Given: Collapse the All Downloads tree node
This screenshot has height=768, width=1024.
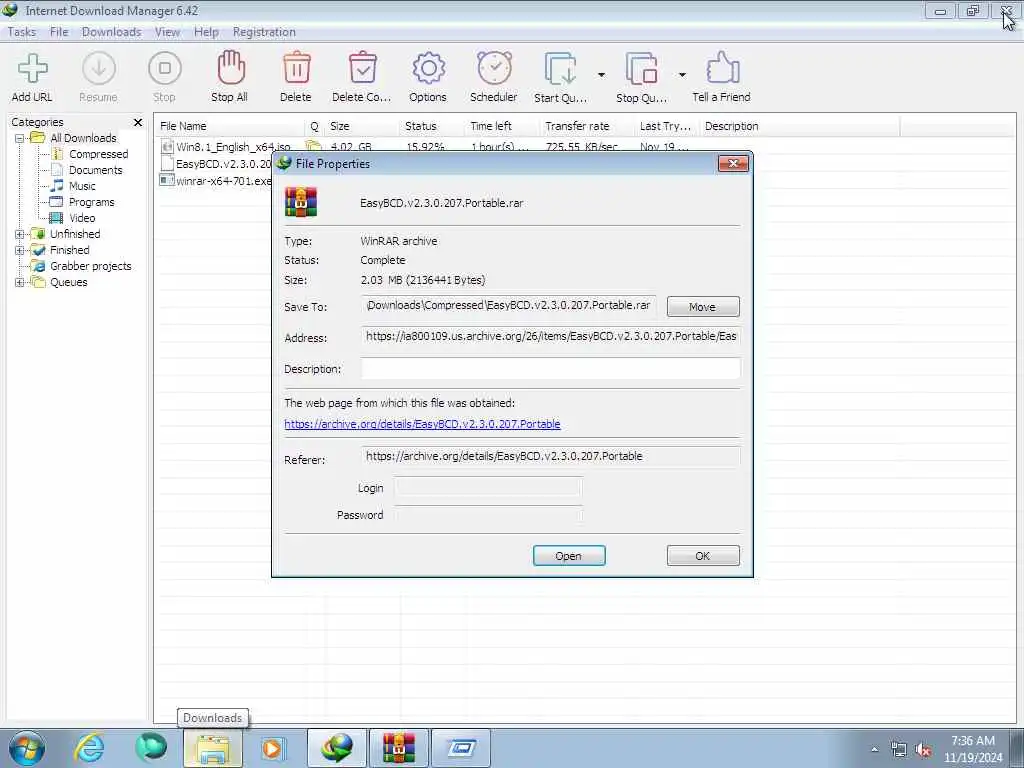Looking at the screenshot, I should pyautogui.click(x=20, y=138).
